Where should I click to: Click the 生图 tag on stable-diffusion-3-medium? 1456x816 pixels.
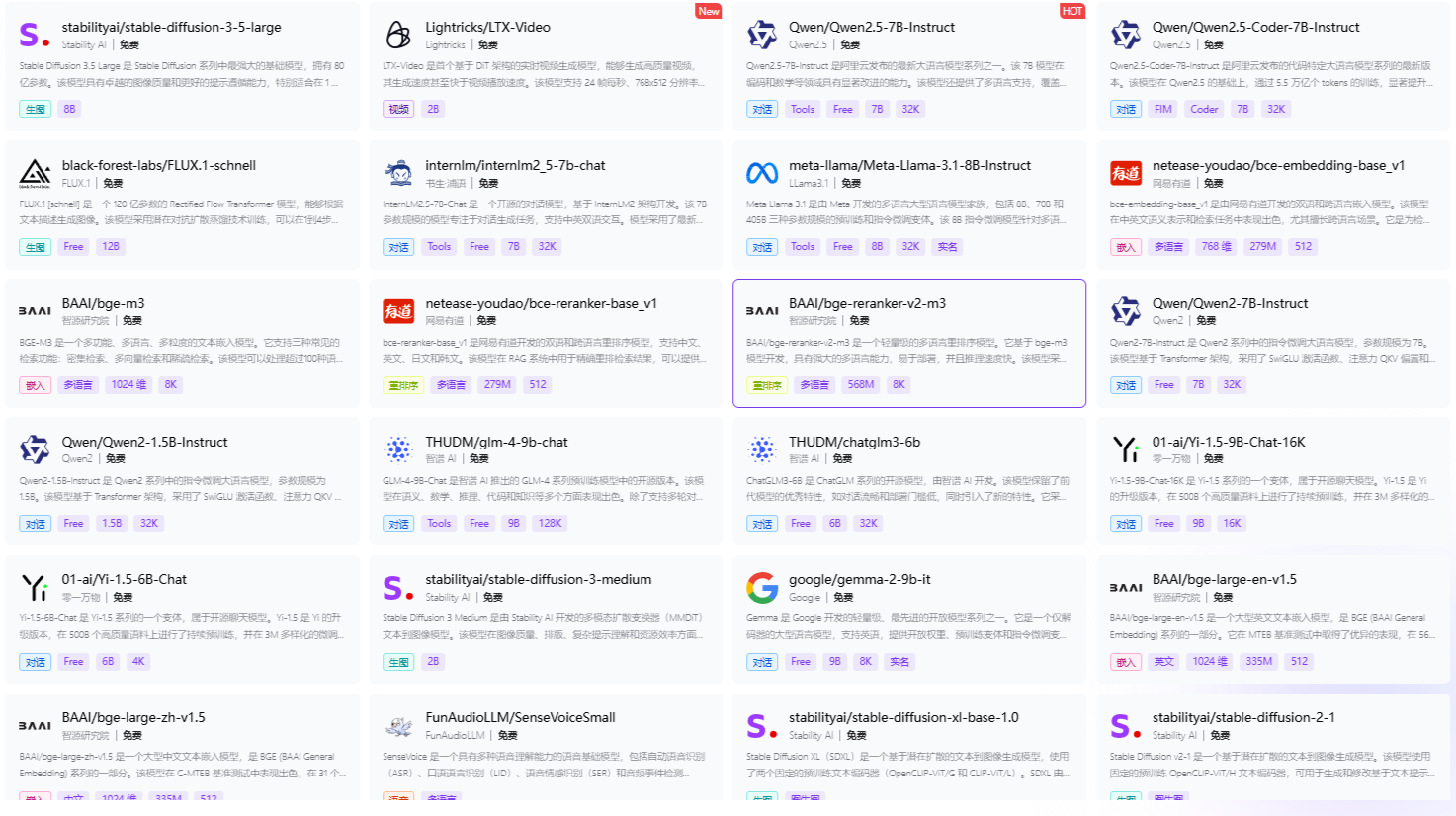(x=398, y=661)
